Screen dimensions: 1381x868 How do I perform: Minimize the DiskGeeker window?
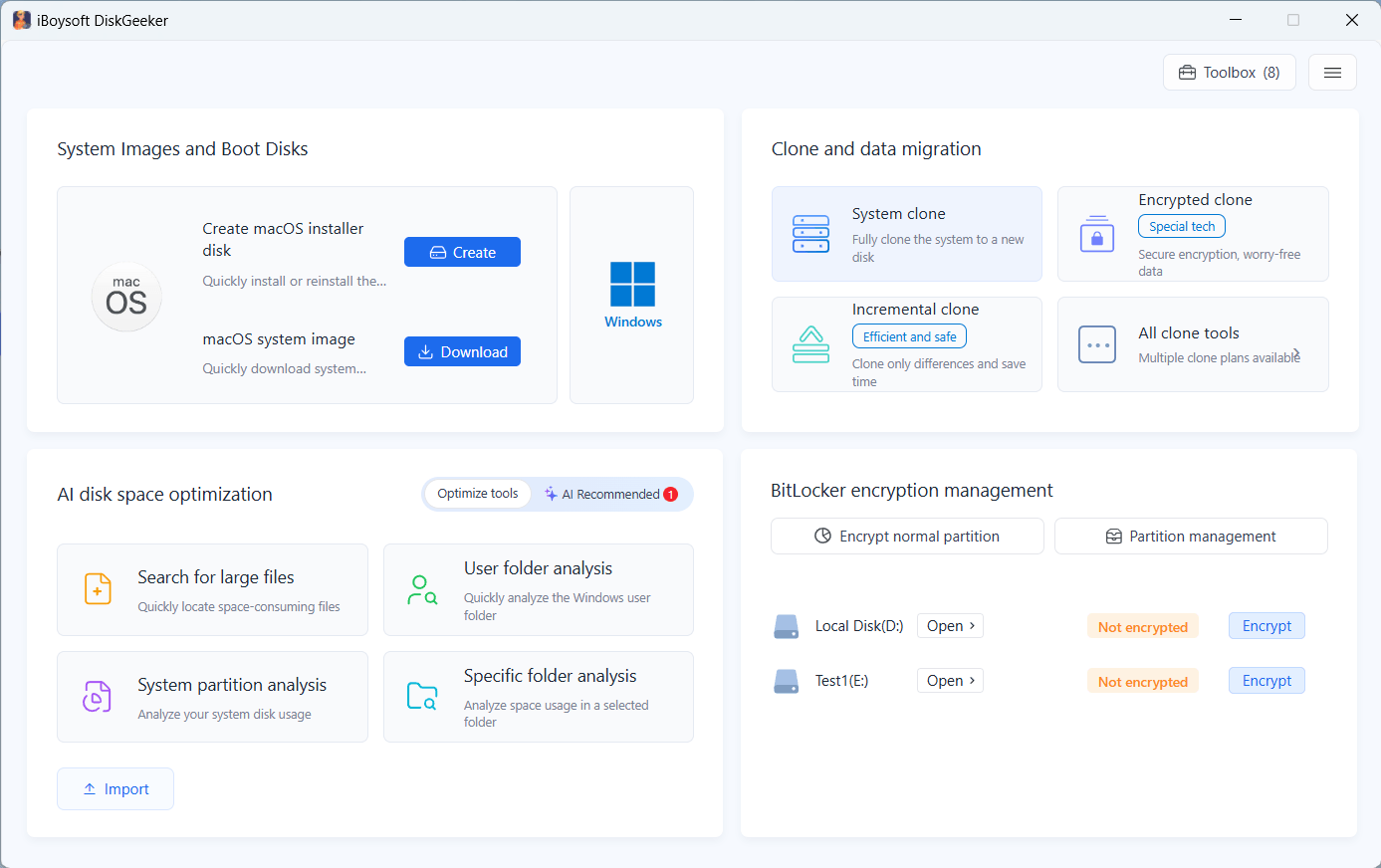(1236, 20)
